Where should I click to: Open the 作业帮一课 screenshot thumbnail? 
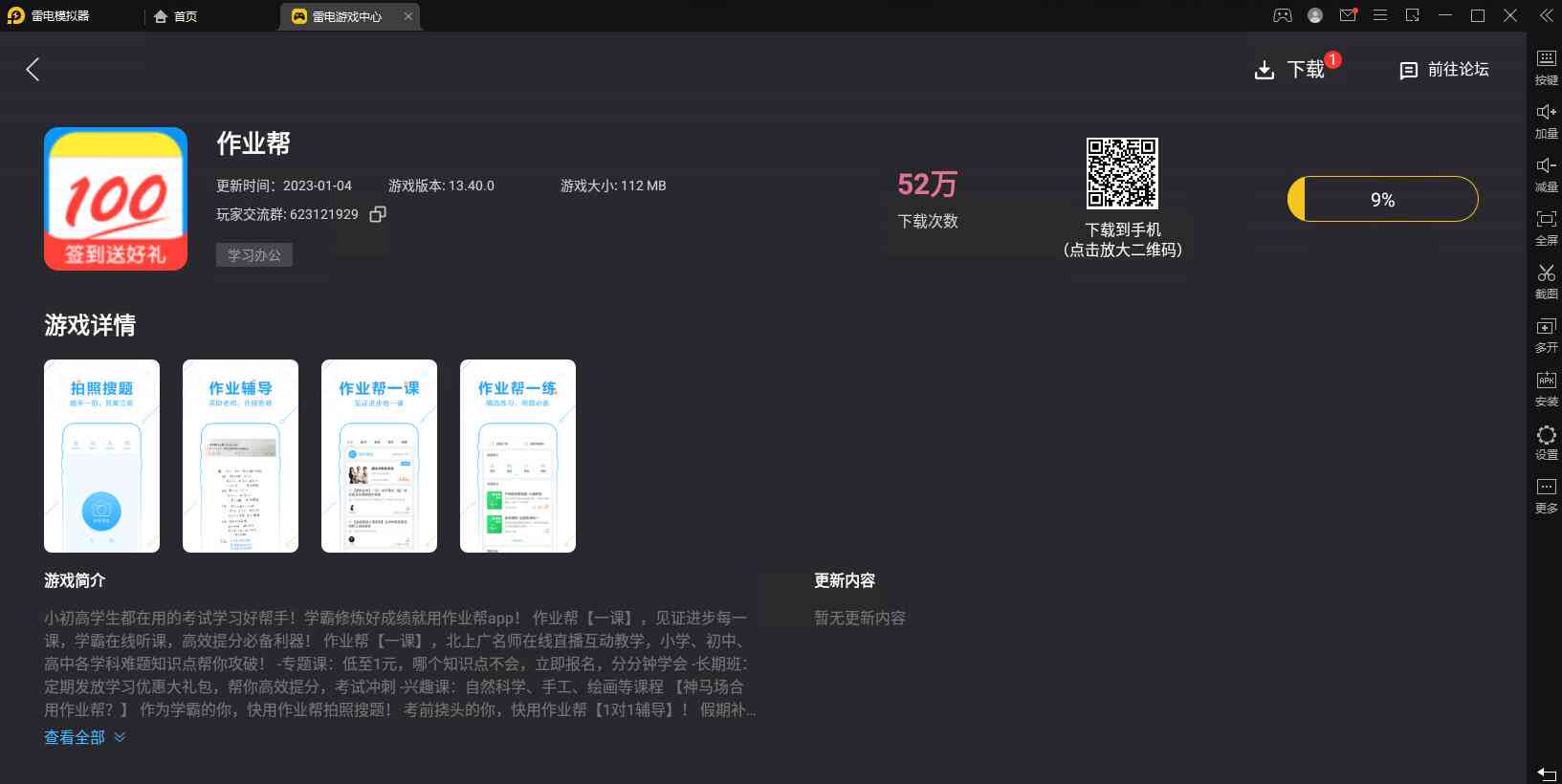pyautogui.click(x=379, y=456)
